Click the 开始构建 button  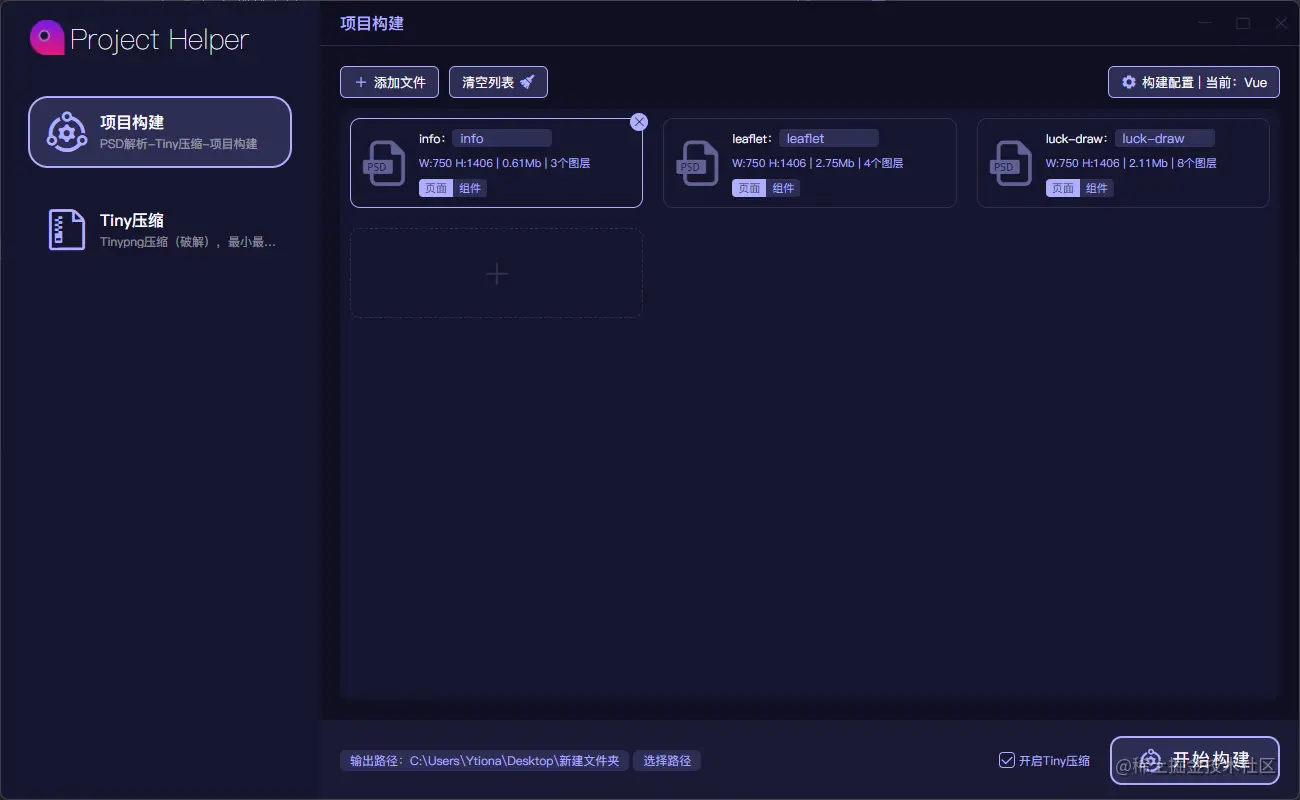click(x=1195, y=760)
